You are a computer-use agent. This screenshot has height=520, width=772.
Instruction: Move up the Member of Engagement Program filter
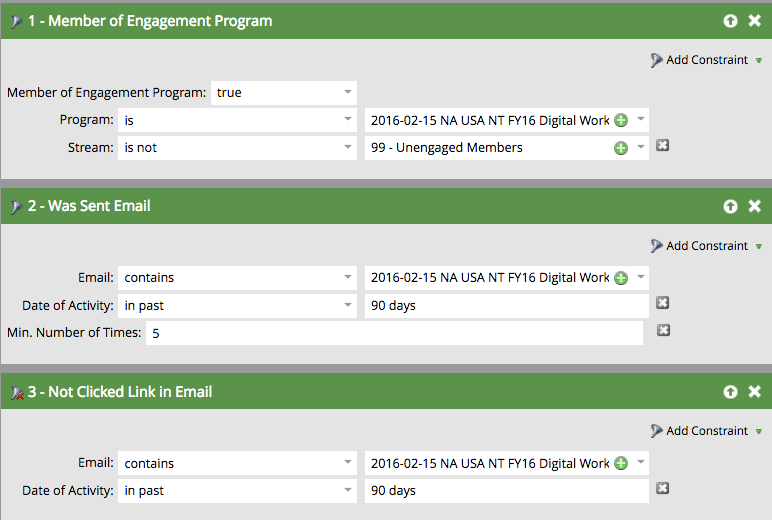[731, 21]
